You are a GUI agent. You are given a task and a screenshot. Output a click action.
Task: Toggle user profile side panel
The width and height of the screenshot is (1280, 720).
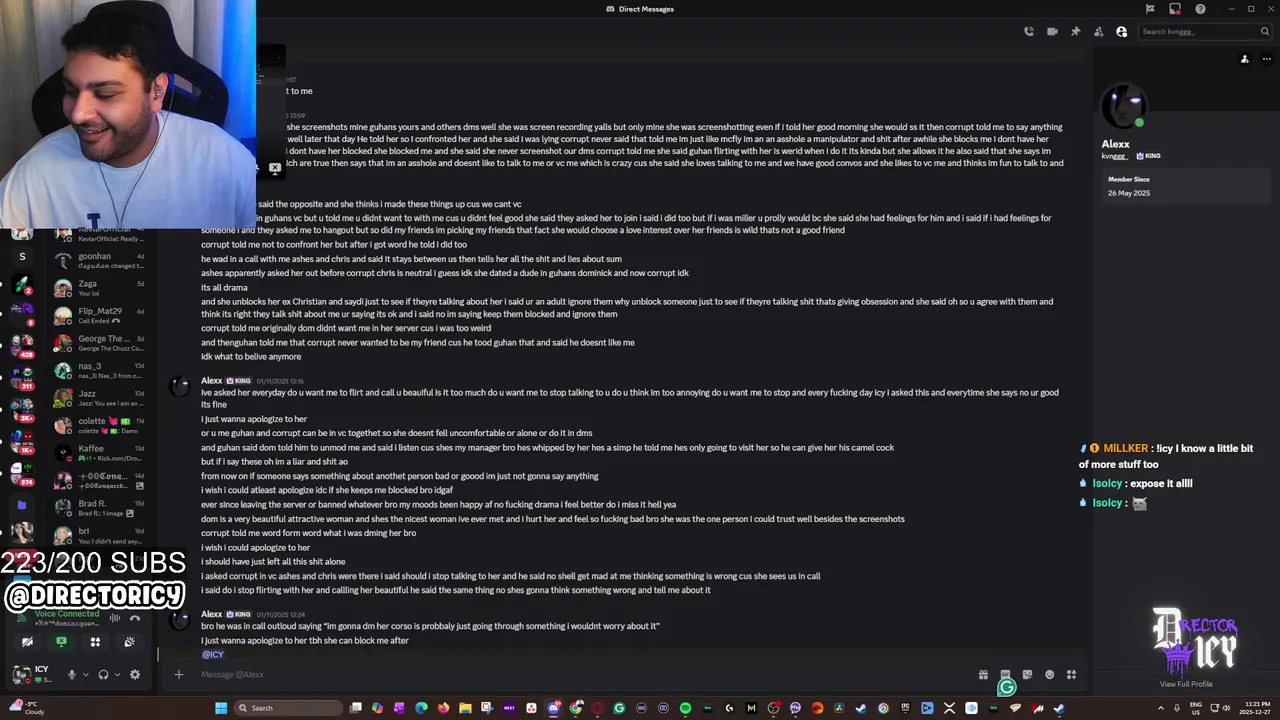[1121, 31]
